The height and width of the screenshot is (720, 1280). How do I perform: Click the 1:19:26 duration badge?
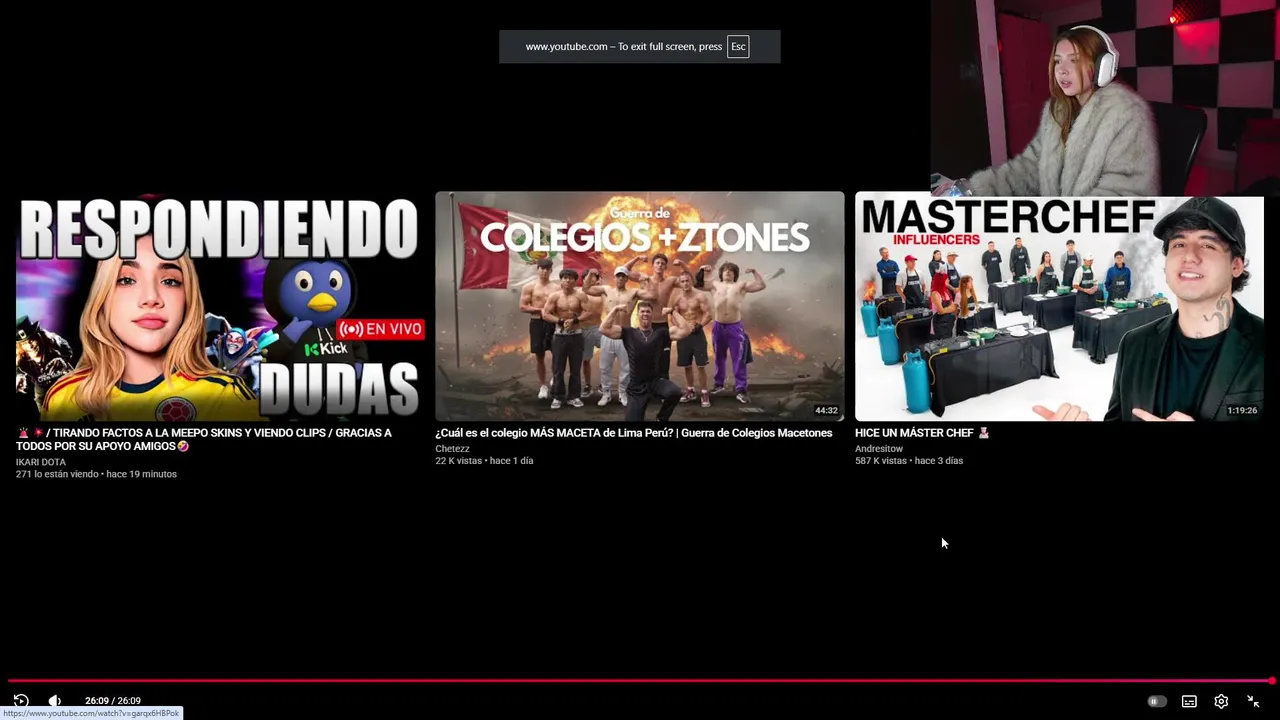1242,410
